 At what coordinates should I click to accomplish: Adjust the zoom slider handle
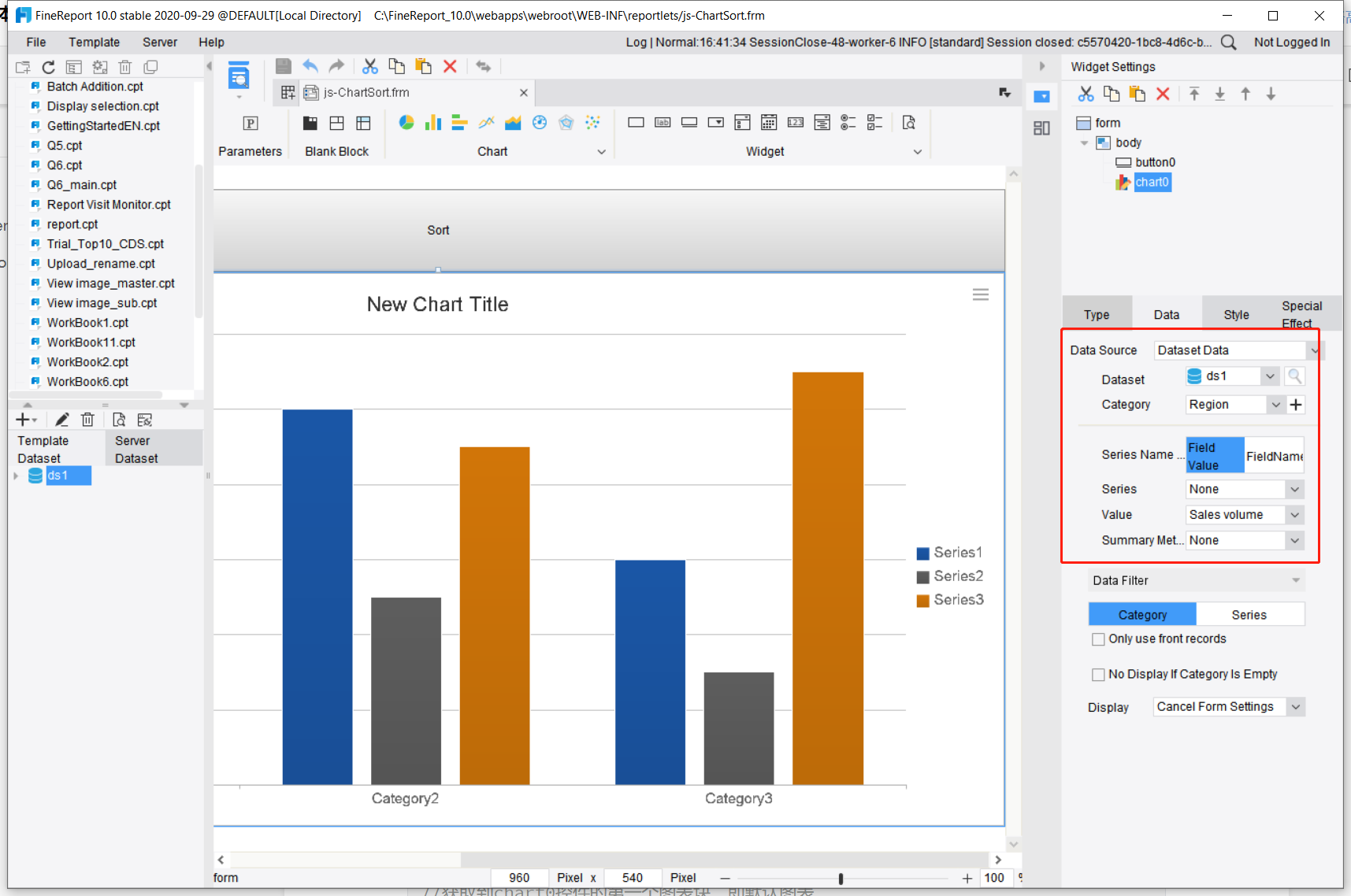pos(841,879)
